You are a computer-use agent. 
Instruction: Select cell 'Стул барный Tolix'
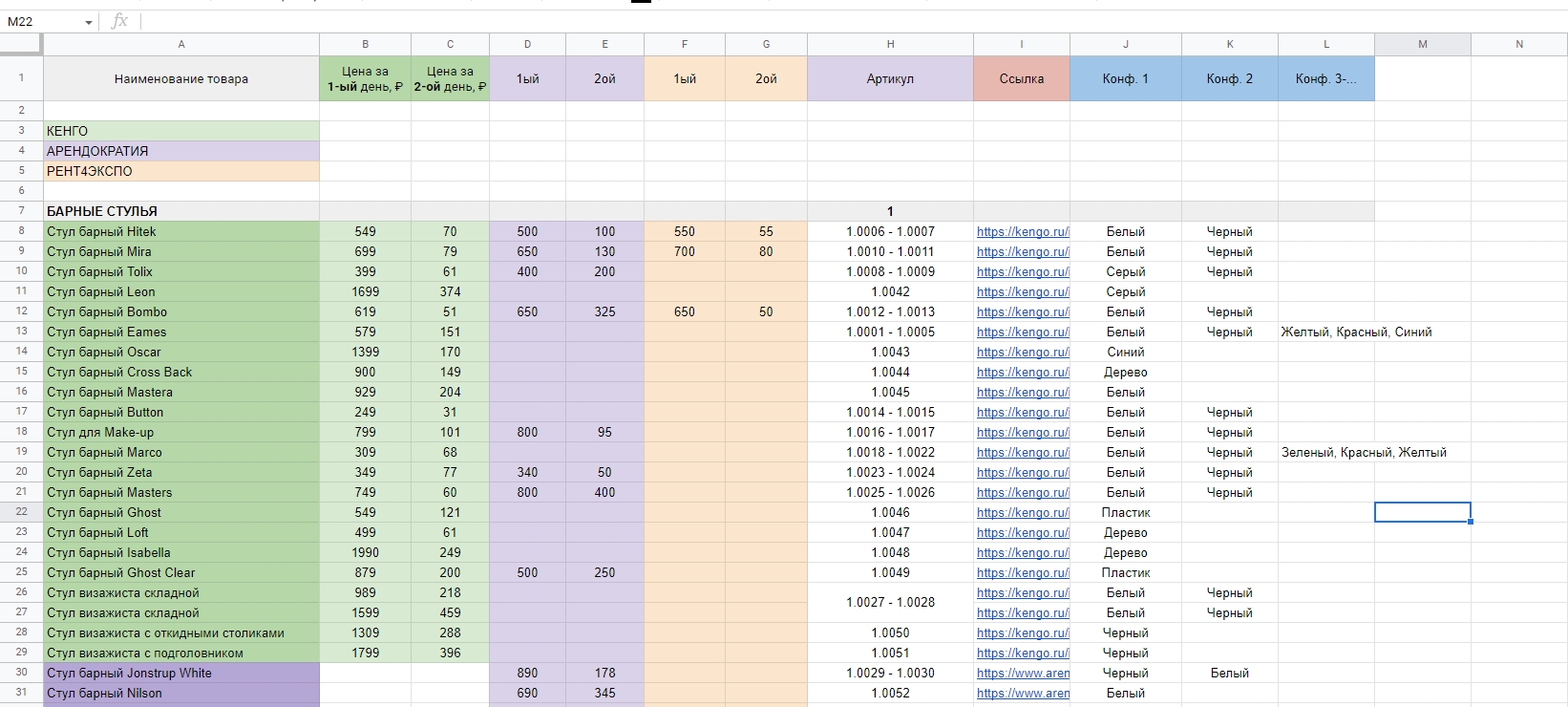[x=181, y=271]
